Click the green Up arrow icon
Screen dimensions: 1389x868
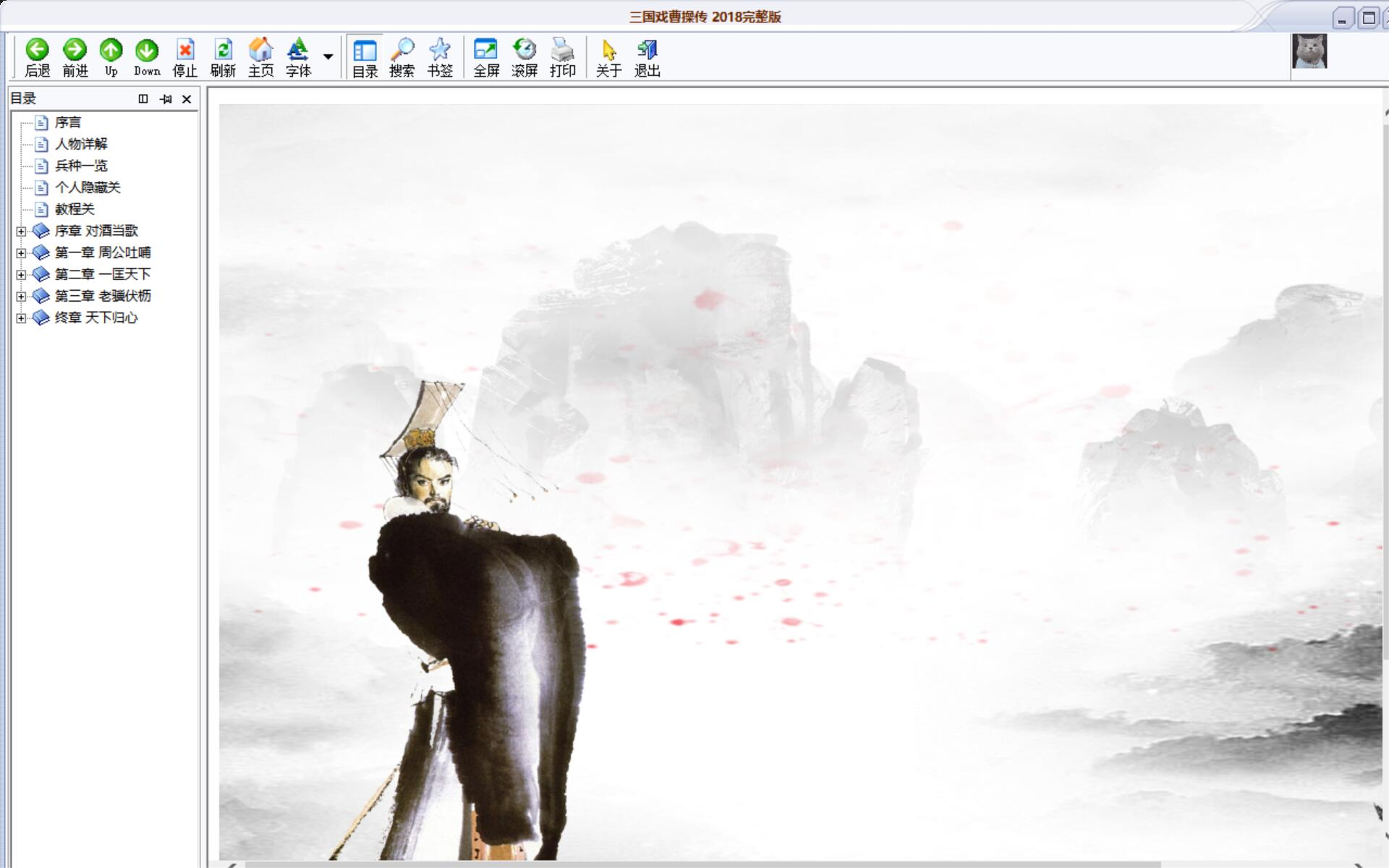pyautogui.click(x=111, y=49)
